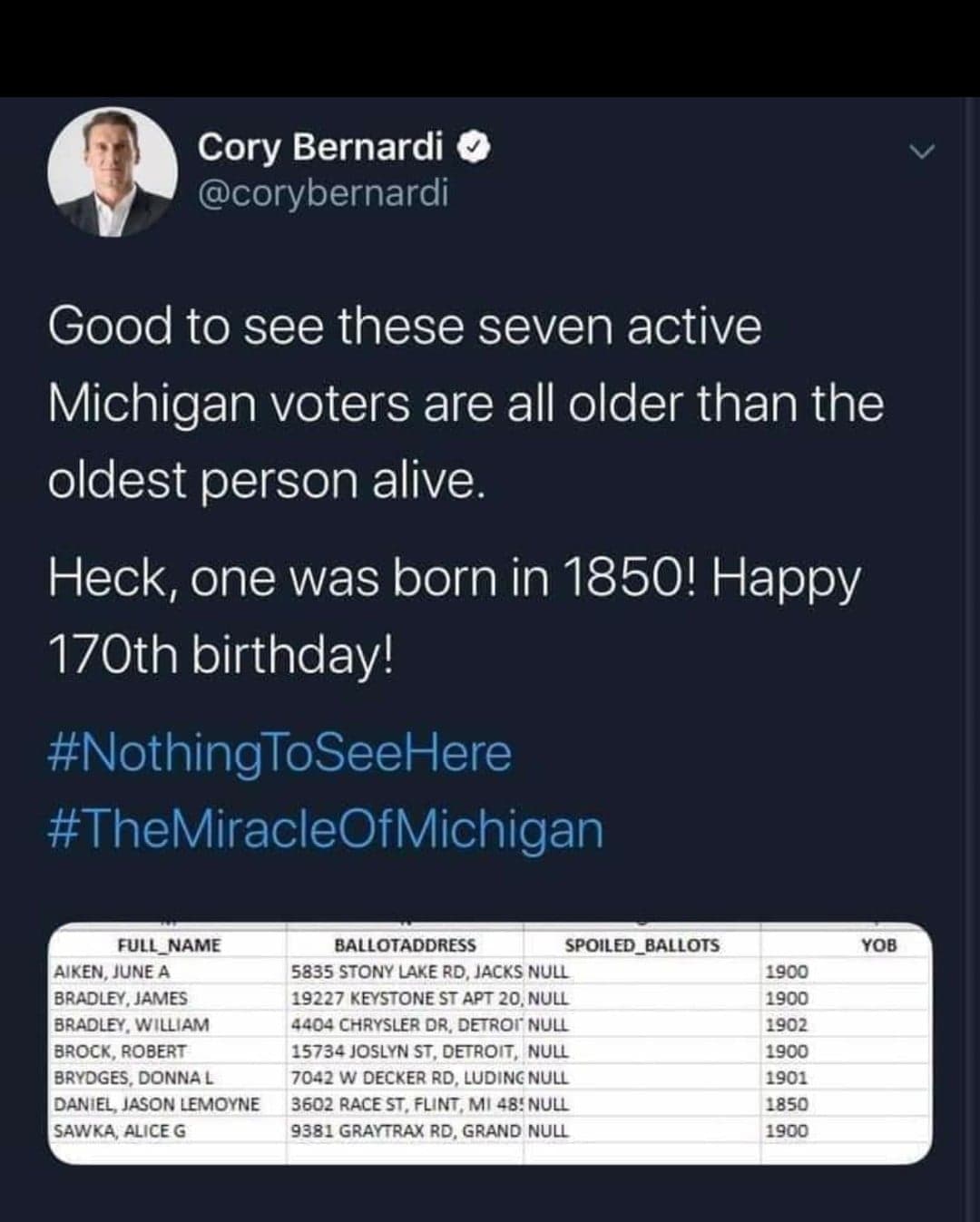Follow the #NothingToSeeHere hashtag
Screen dimensions: 980x1222
pyautogui.click(x=279, y=753)
